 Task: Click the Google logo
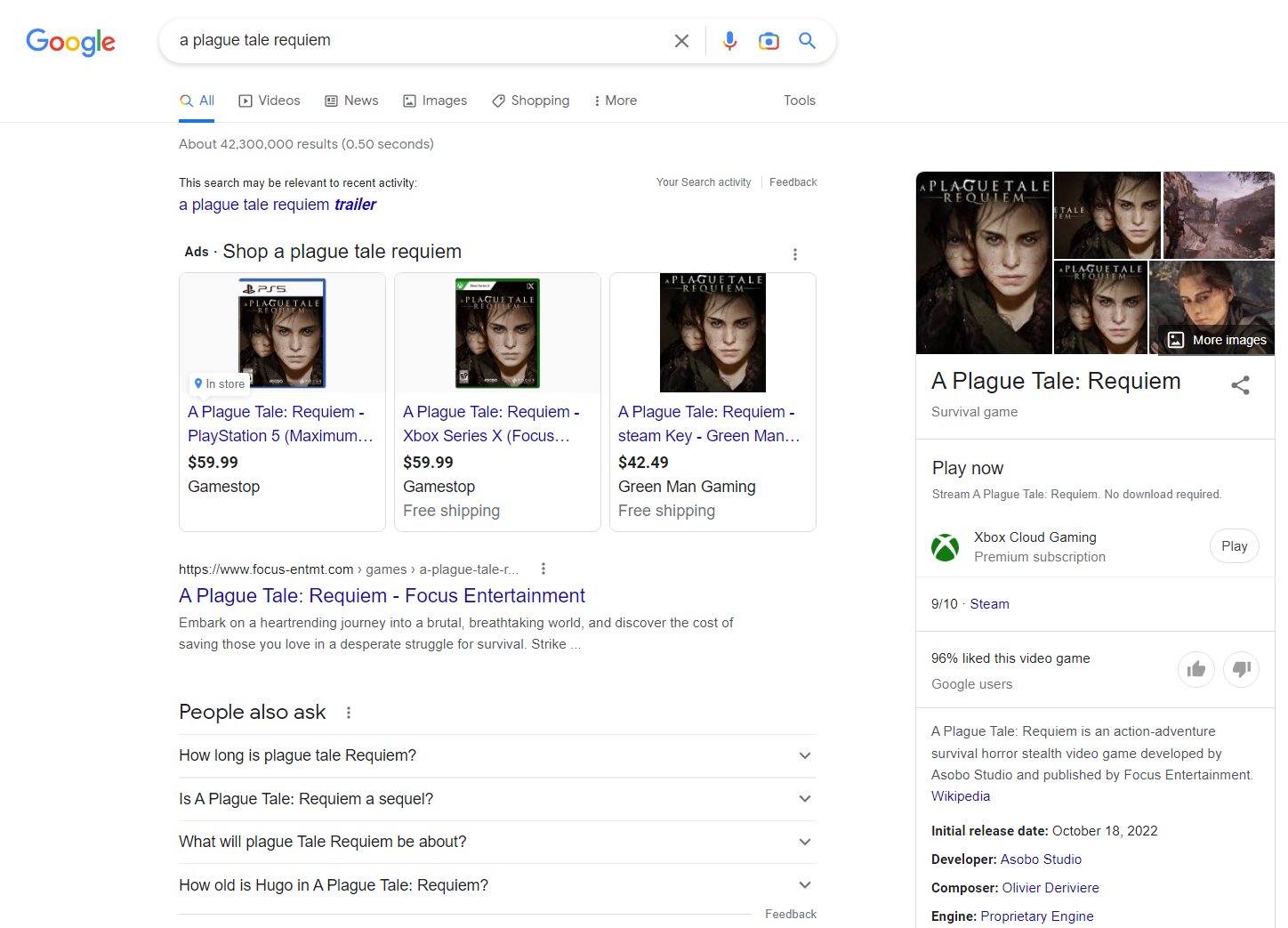click(70, 42)
